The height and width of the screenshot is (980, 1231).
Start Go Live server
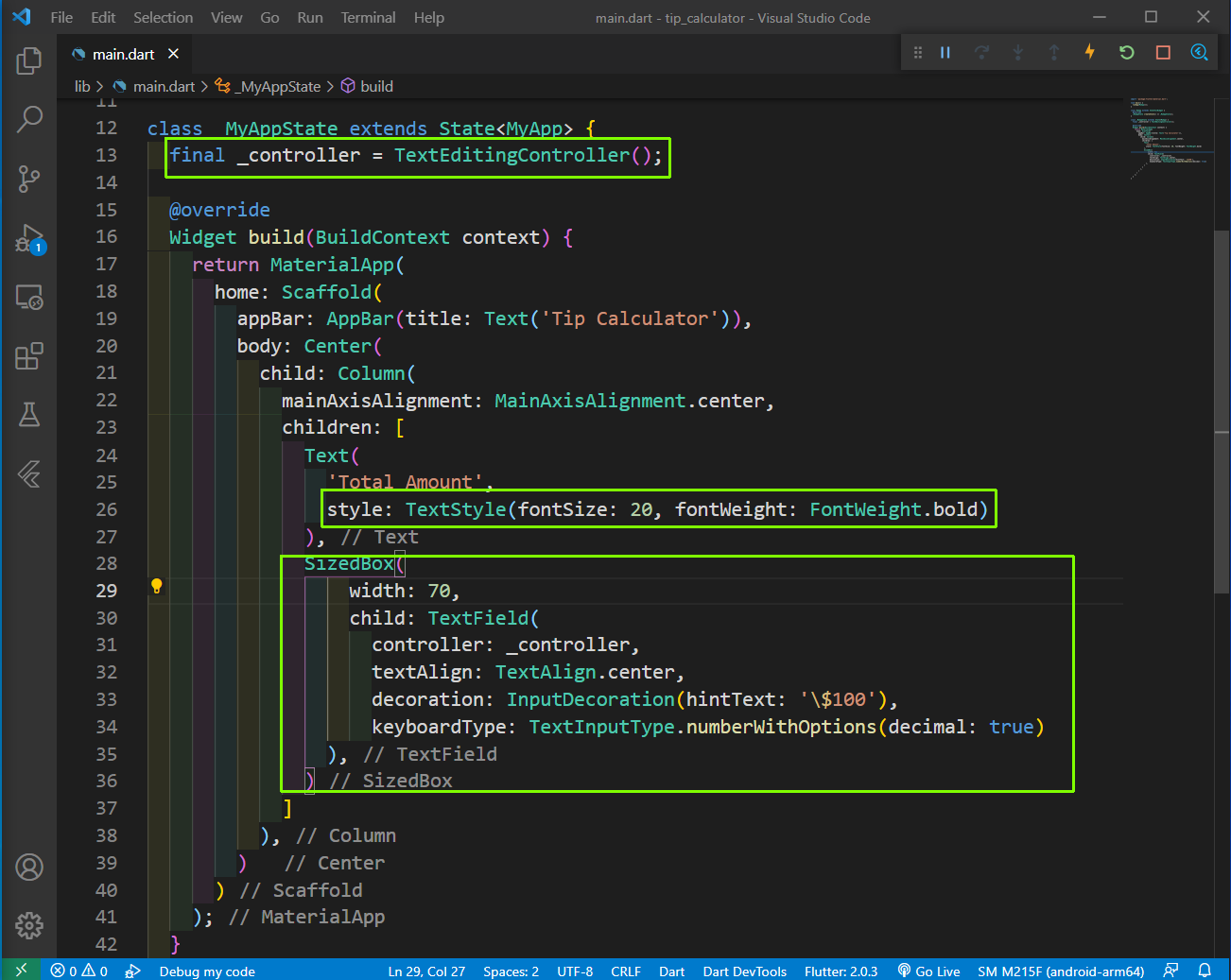[x=928, y=971]
